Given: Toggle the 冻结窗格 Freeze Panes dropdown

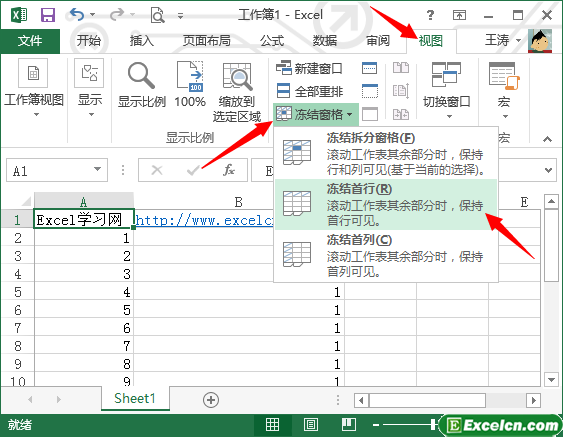Looking at the screenshot, I should click(x=316, y=115).
